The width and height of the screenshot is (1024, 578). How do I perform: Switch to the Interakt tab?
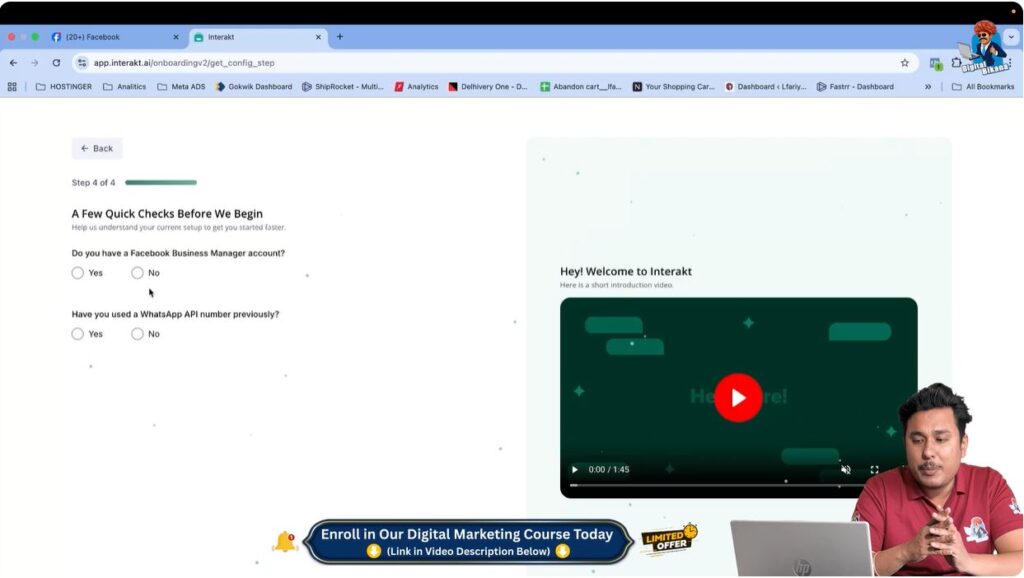(259, 37)
